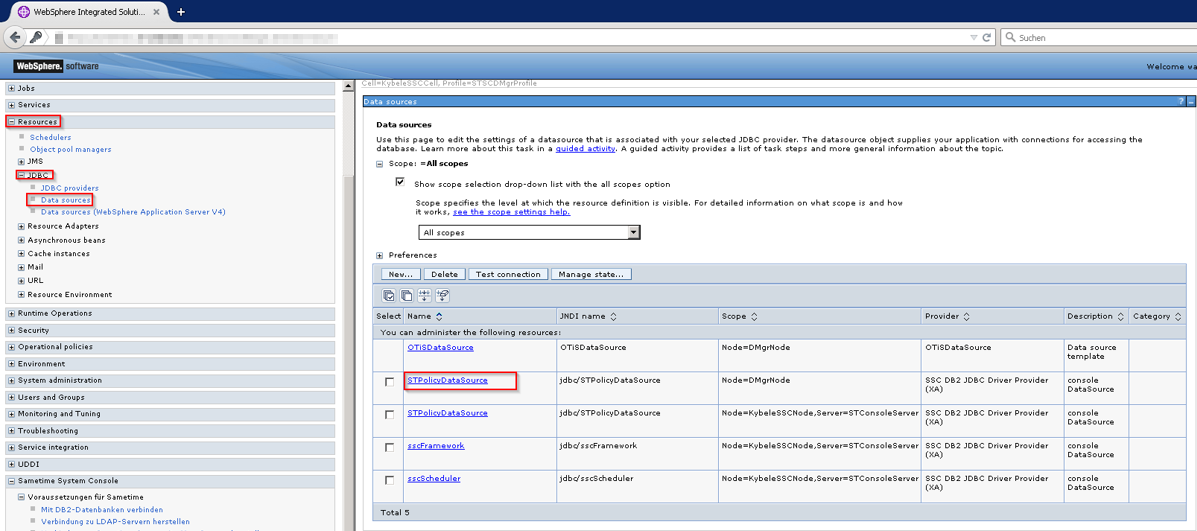Screen dimensions: 1197x531
Task: Tick the checkbox for the sscFramework row
Action: pyautogui.click(x=389, y=447)
